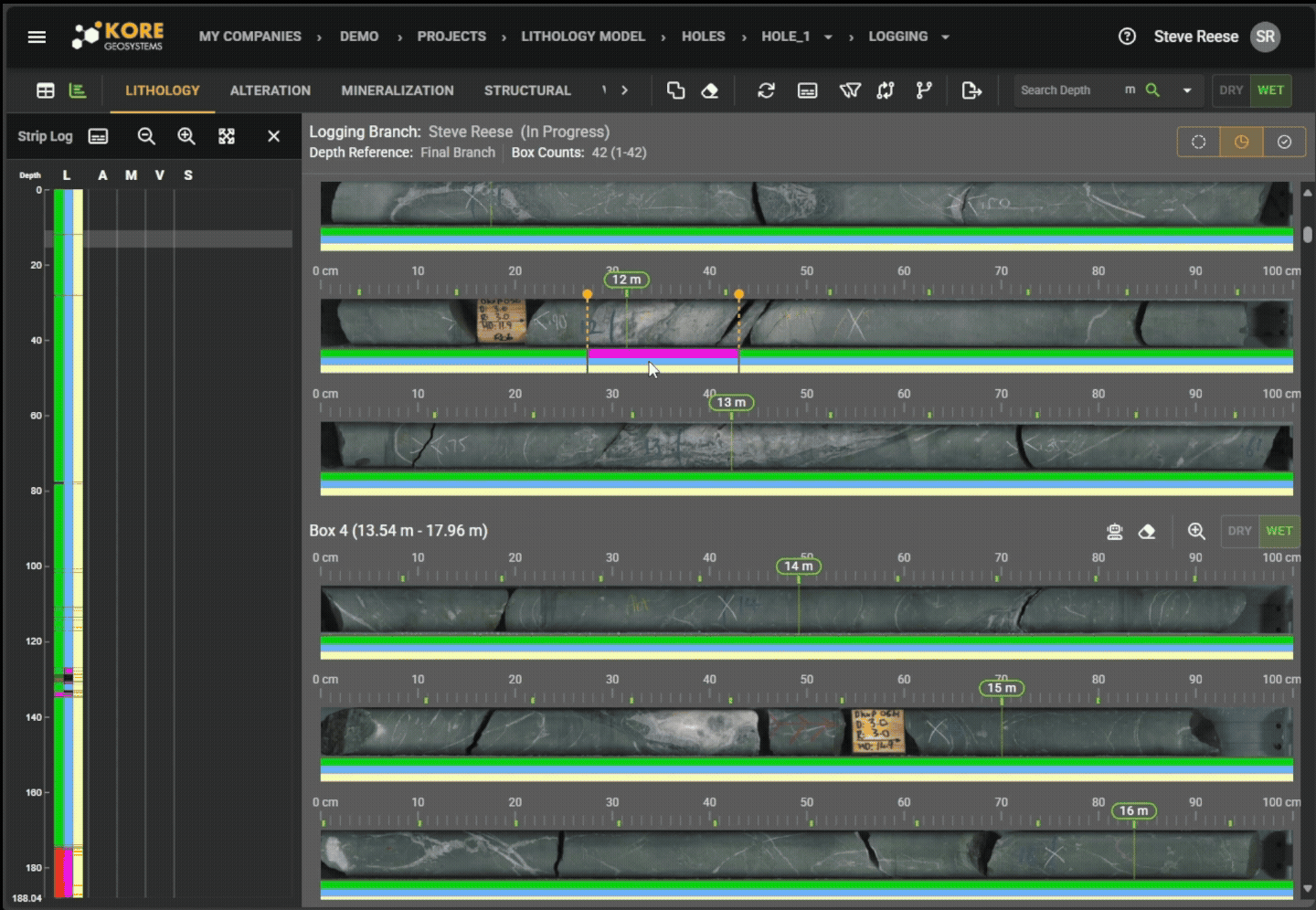Click the A column header in strip log
The image size is (1316, 910).
pos(102,175)
